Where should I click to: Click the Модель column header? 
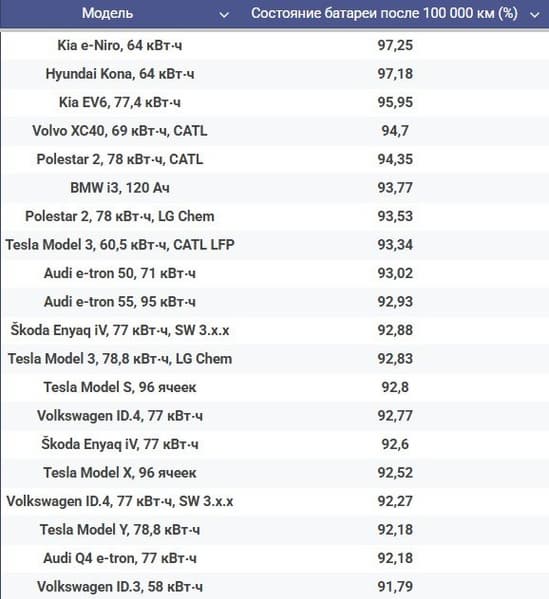pyautogui.click(x=107, y=13)
